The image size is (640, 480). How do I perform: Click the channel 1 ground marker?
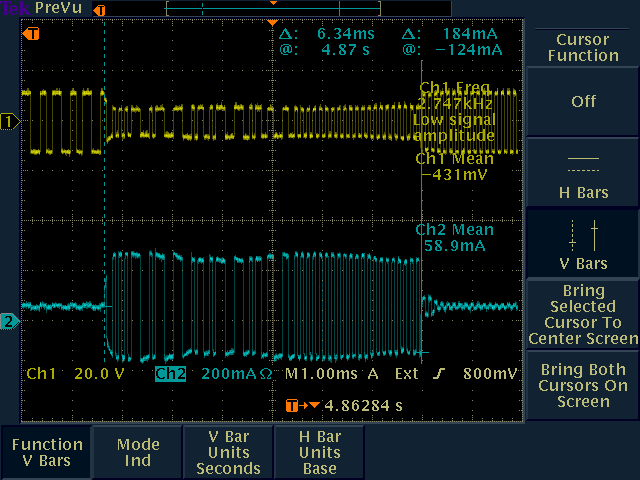tap(10, 122)
